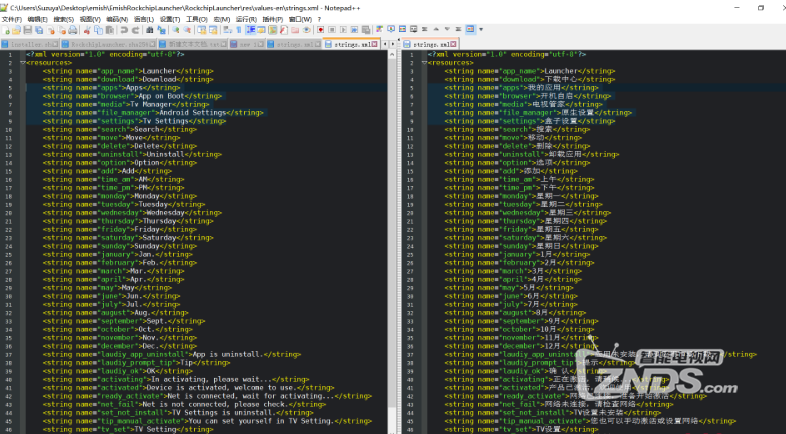Screen dimensions: 786x434
Task: Switch to the installer.sh tab
Action: tap(30, 45)
